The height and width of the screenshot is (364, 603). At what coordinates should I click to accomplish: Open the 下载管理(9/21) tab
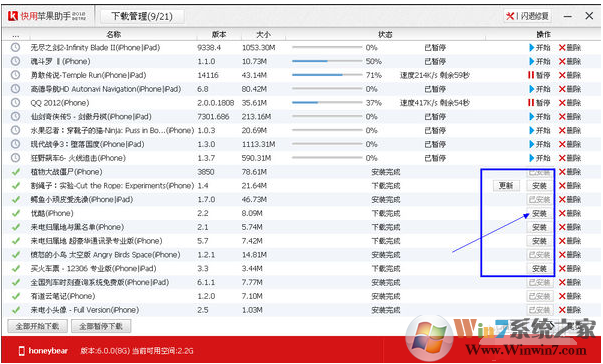tap(142, 17)
